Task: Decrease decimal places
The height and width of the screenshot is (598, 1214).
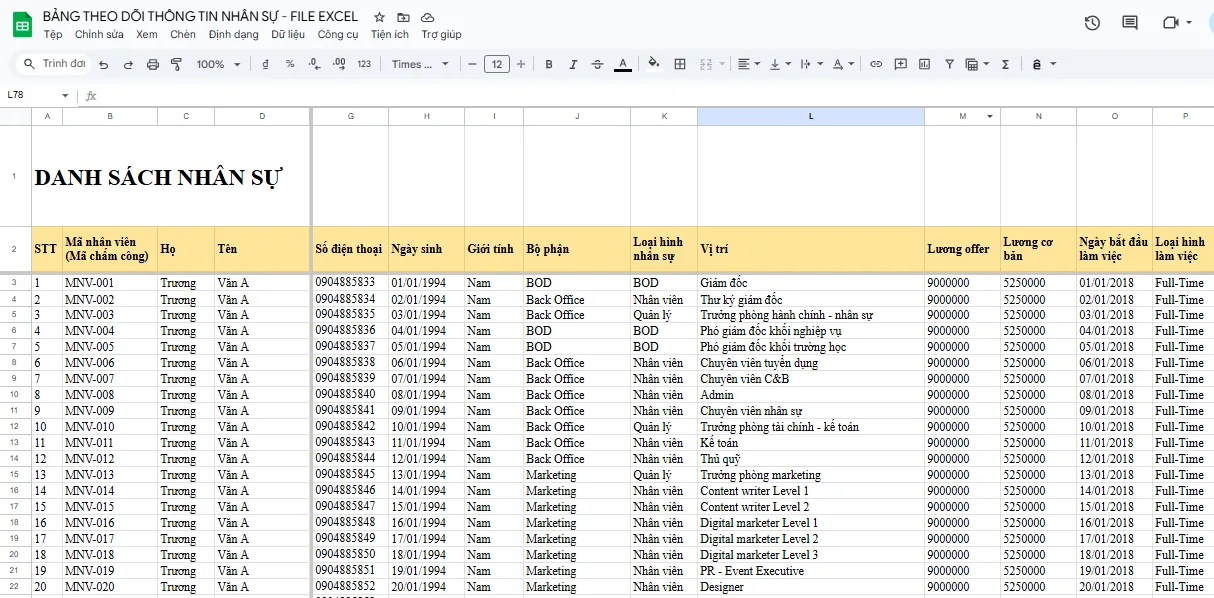Action: click(x=314, y=64)
